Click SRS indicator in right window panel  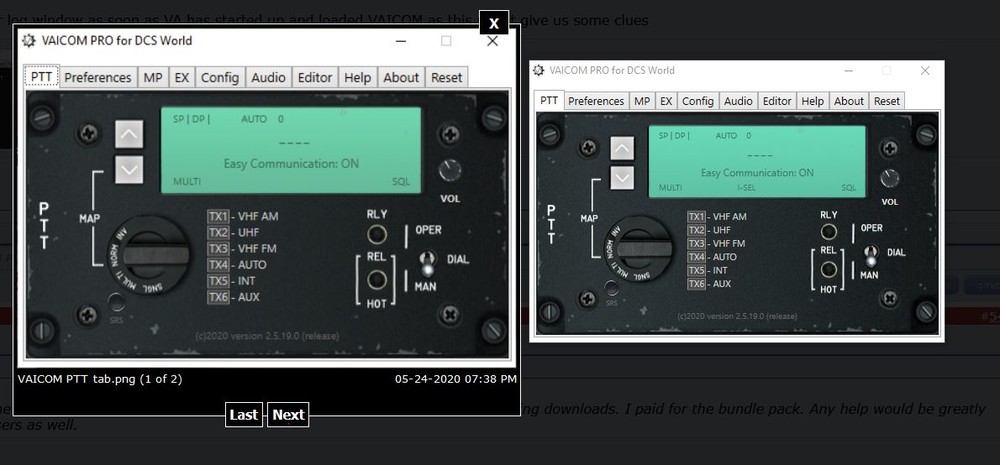[612, 288]
